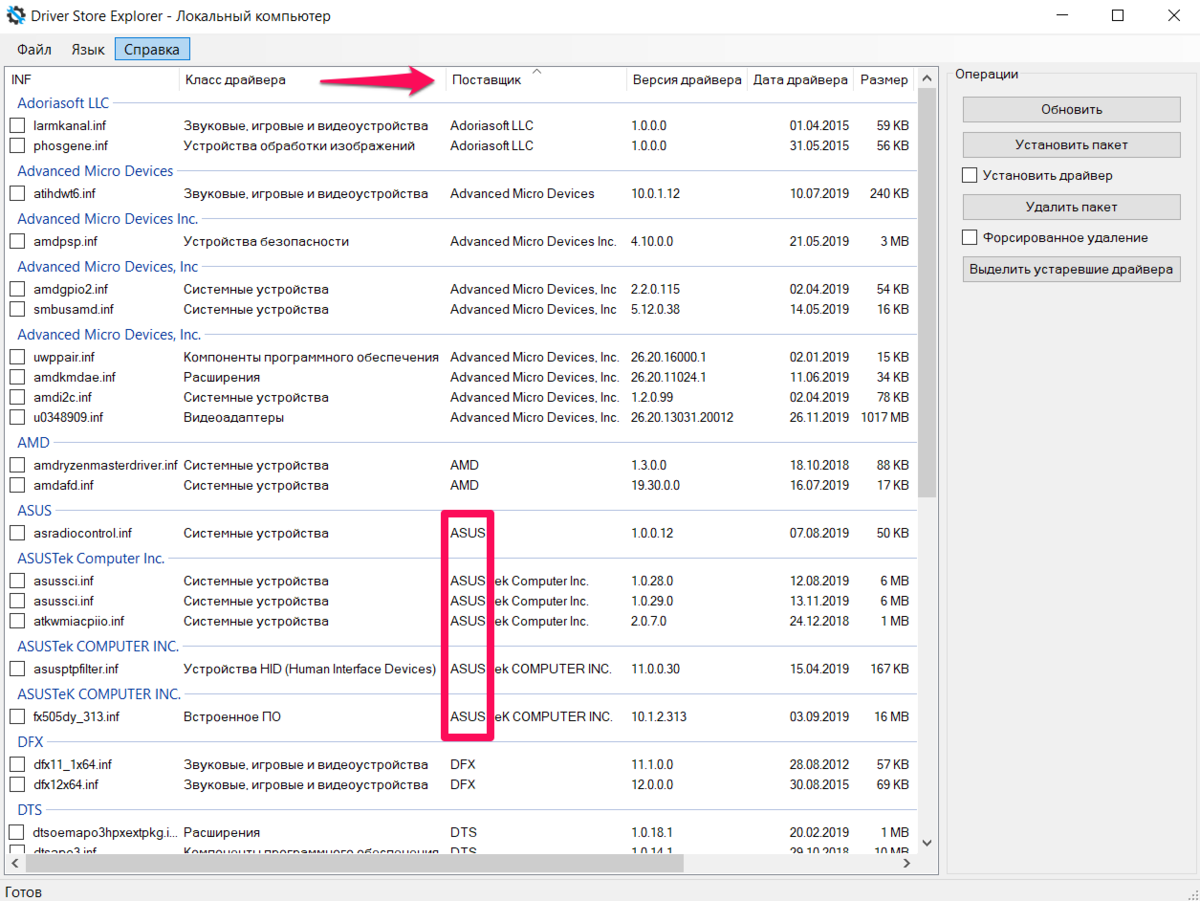Collapse the AMD group header

tap(33, 443)
